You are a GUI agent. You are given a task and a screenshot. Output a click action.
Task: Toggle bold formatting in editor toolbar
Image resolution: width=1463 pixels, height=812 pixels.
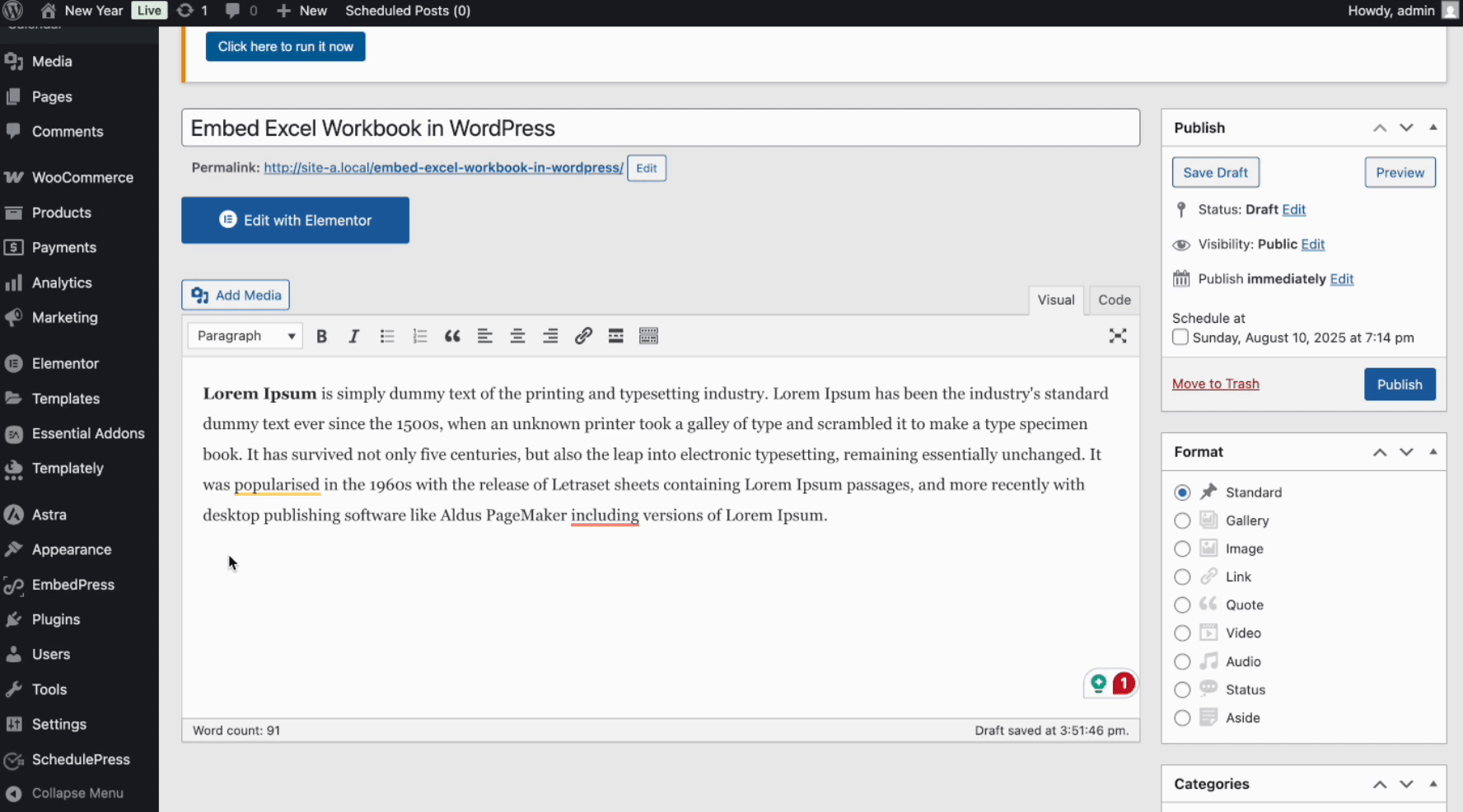pyautogui.click(x=321, y=336)
